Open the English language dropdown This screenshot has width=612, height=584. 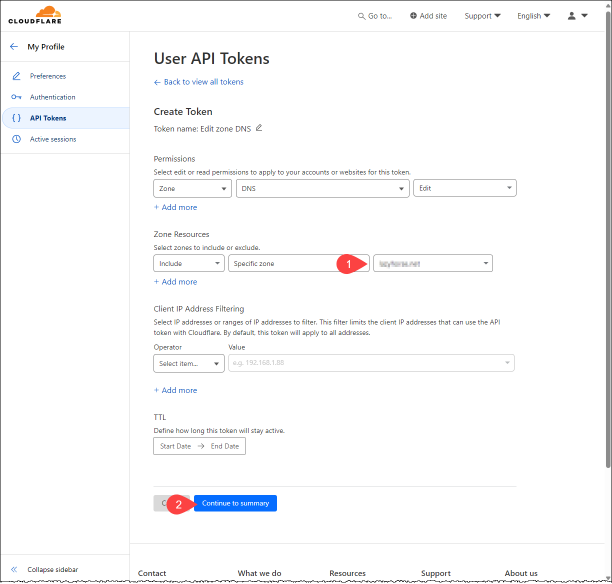[x=534, y=16]
